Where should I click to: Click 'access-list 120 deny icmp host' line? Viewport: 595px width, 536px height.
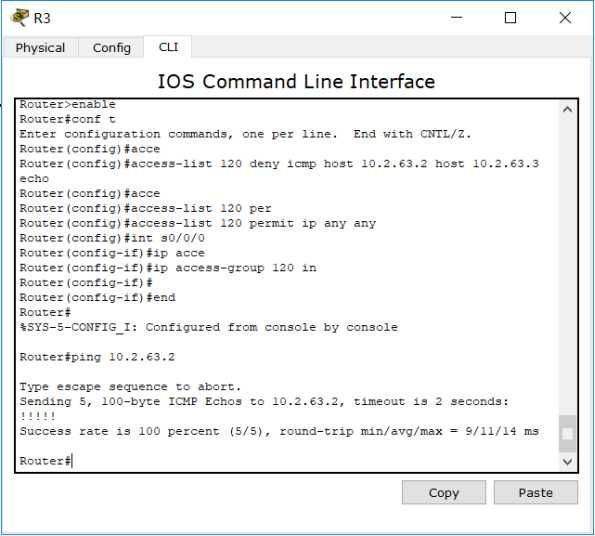point(279,163)
